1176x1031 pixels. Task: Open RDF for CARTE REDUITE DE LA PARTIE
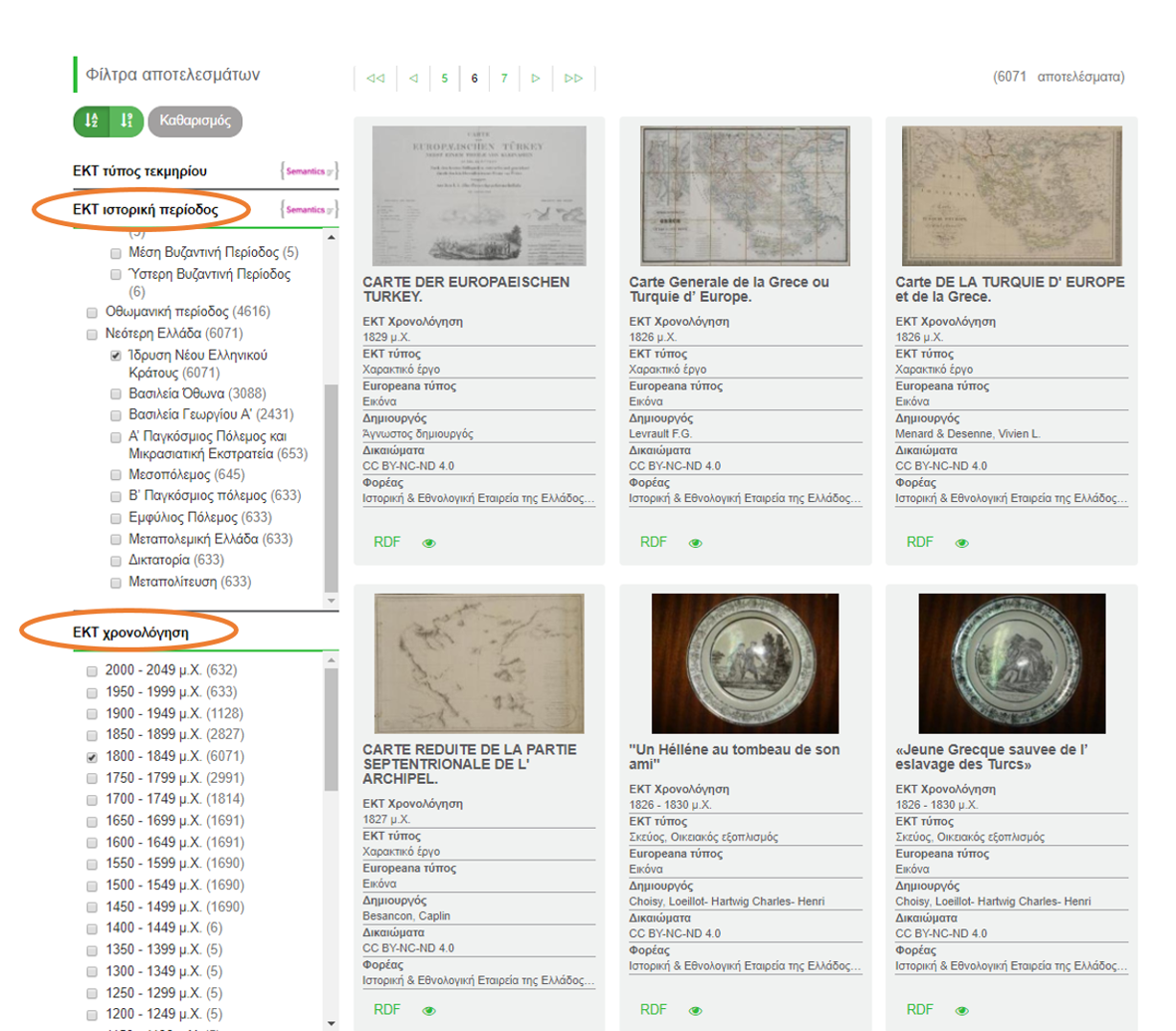pos(387,1009)
